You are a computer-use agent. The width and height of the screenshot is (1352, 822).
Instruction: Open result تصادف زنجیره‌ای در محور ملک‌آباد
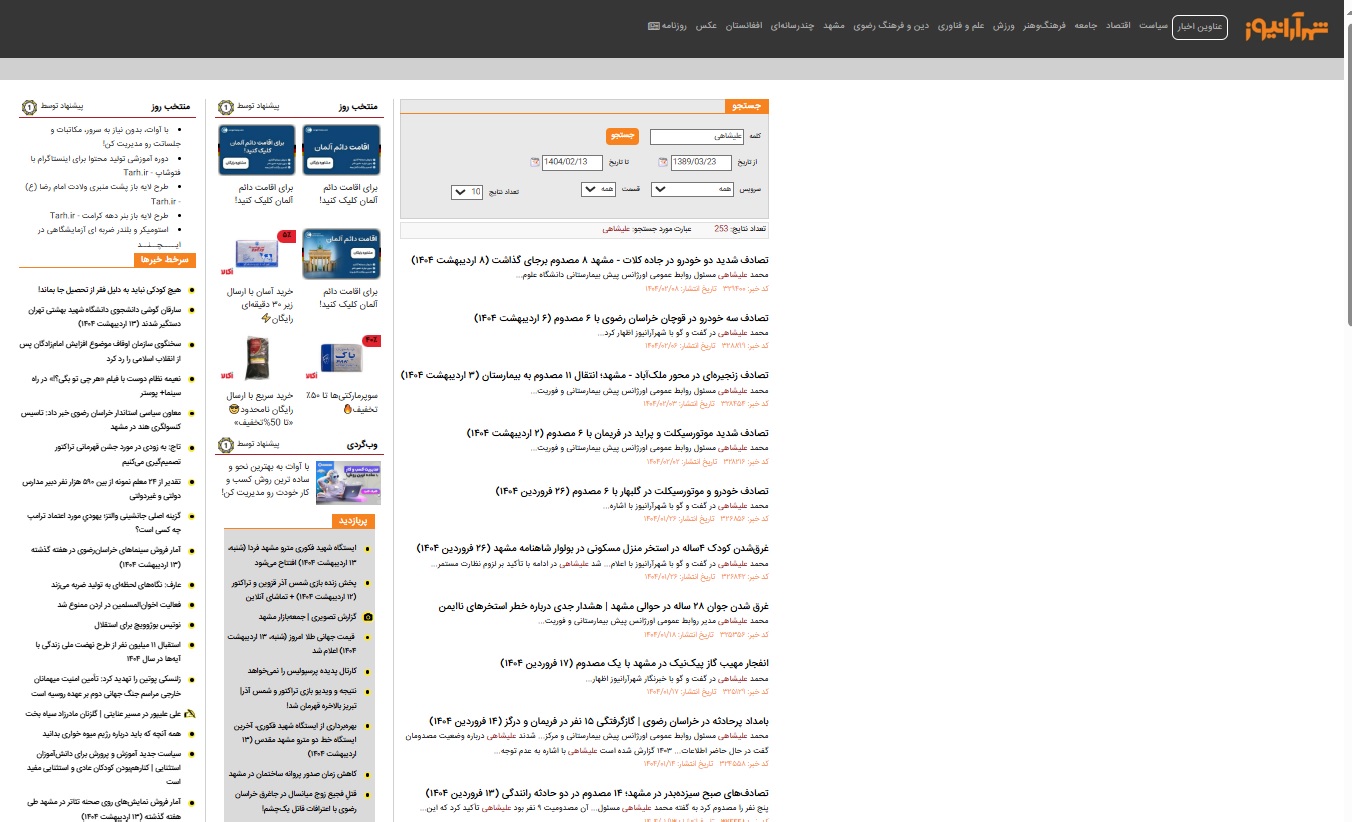[x=585, y=375]
